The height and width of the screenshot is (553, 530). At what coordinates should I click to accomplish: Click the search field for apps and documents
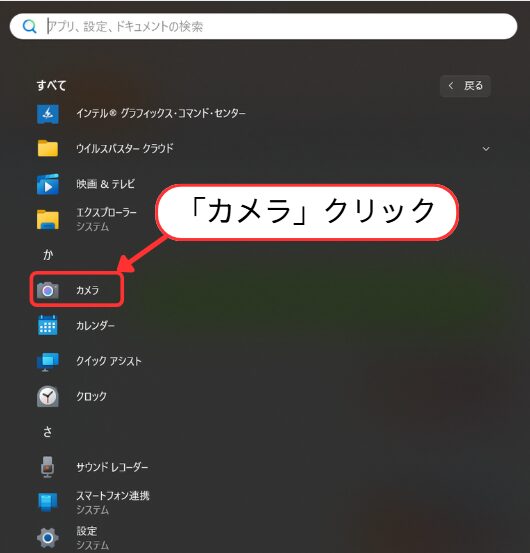pyautogui.click(x=263, y=26)
